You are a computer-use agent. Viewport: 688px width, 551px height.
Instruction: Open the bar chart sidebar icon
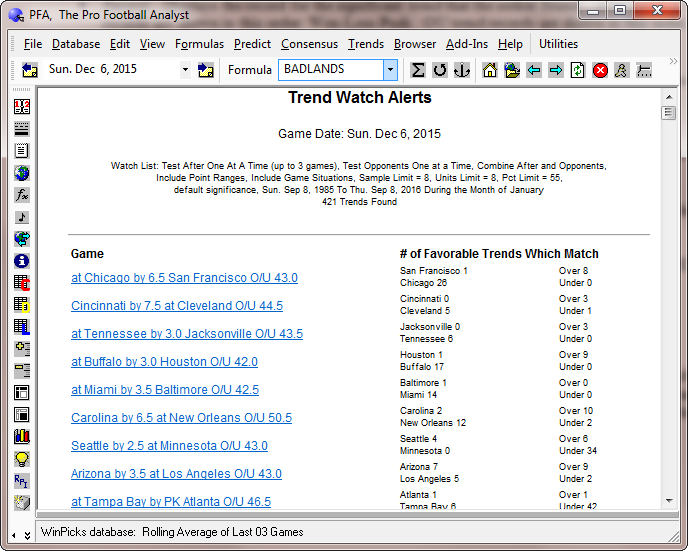pyautogui.click(x=22, y=436)
